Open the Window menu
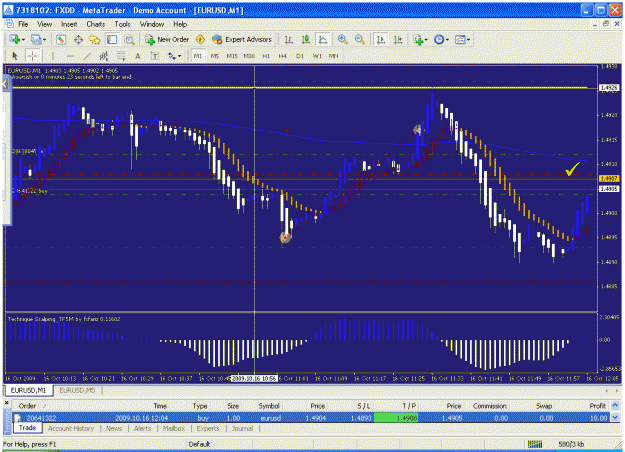 point(151,24)
